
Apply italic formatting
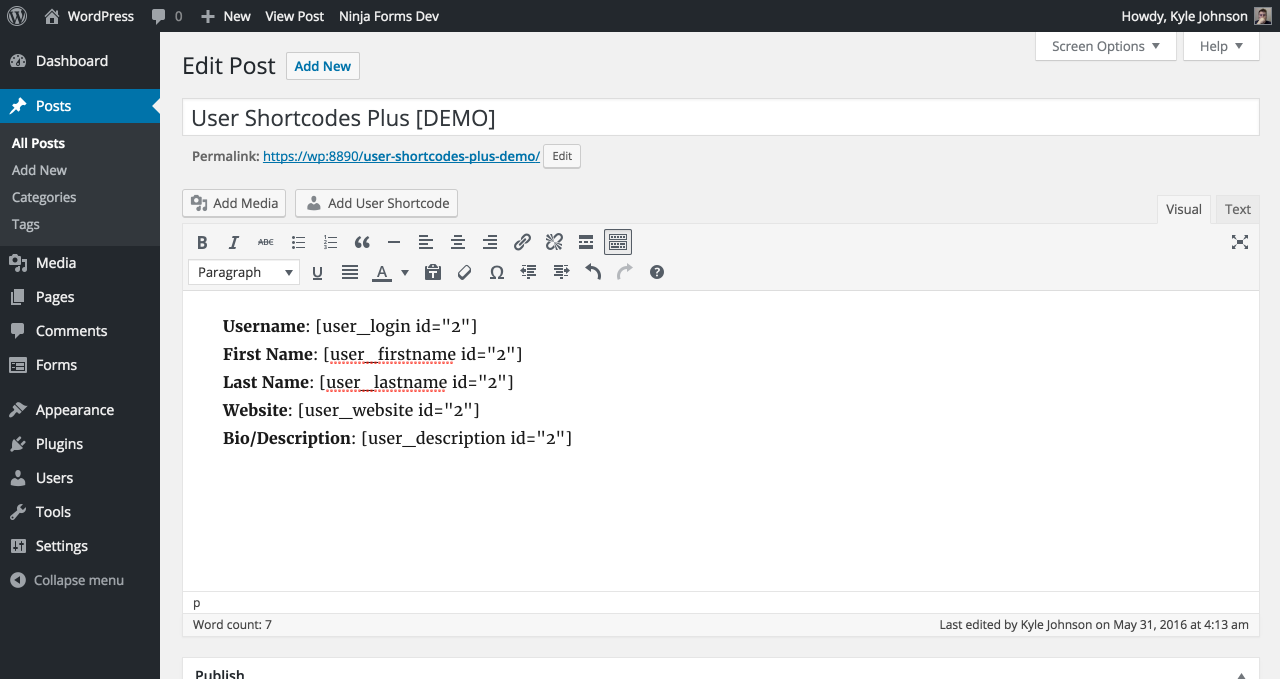pos(234,242)
